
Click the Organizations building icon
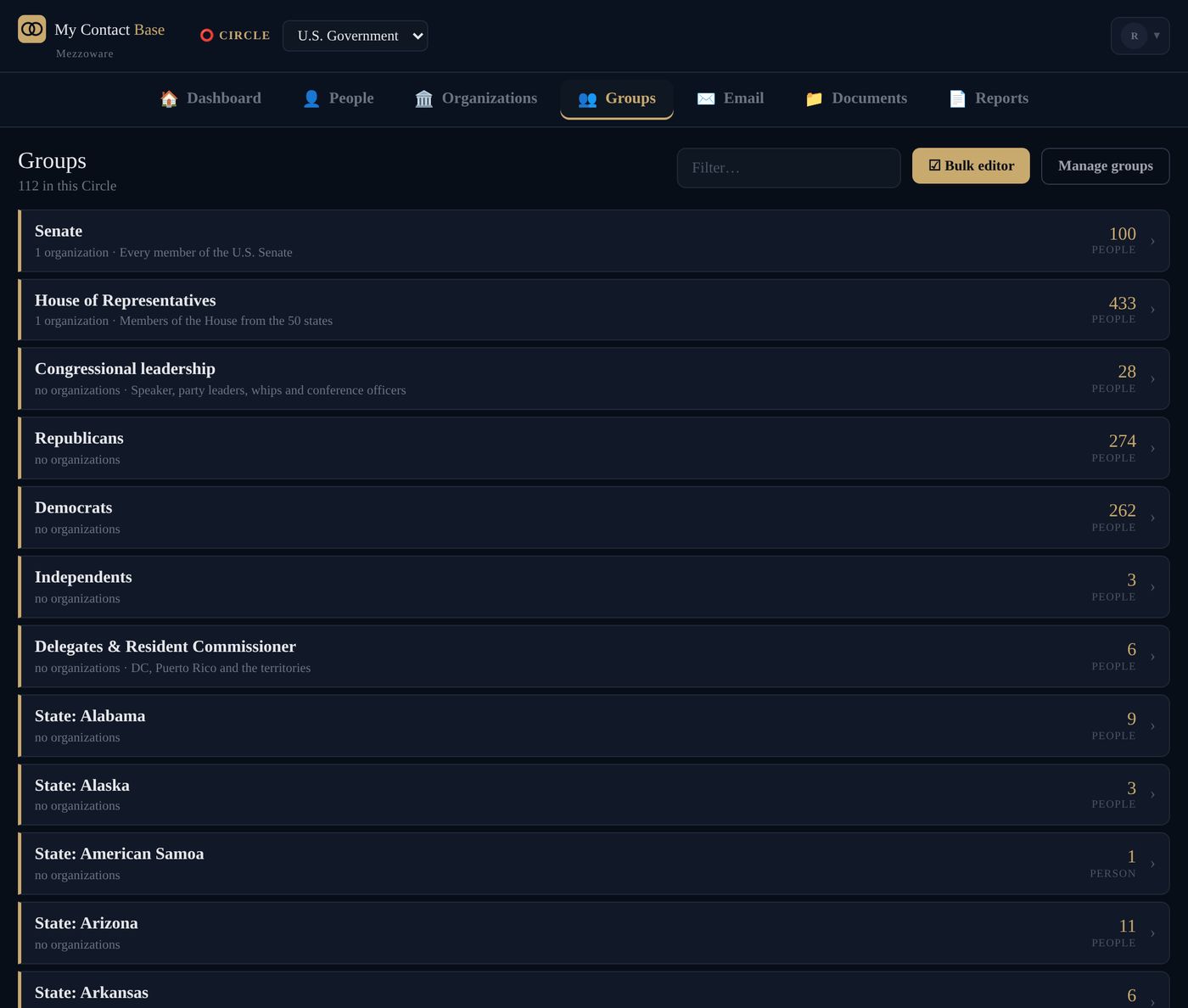[423, 98]
